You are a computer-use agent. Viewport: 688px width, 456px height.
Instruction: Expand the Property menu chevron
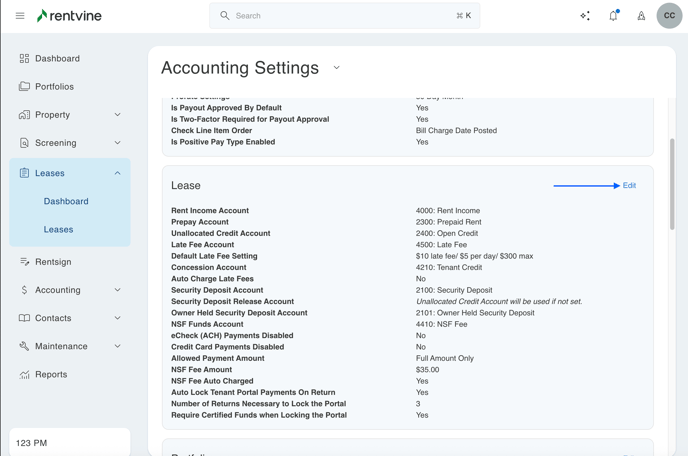pos(117,115)
